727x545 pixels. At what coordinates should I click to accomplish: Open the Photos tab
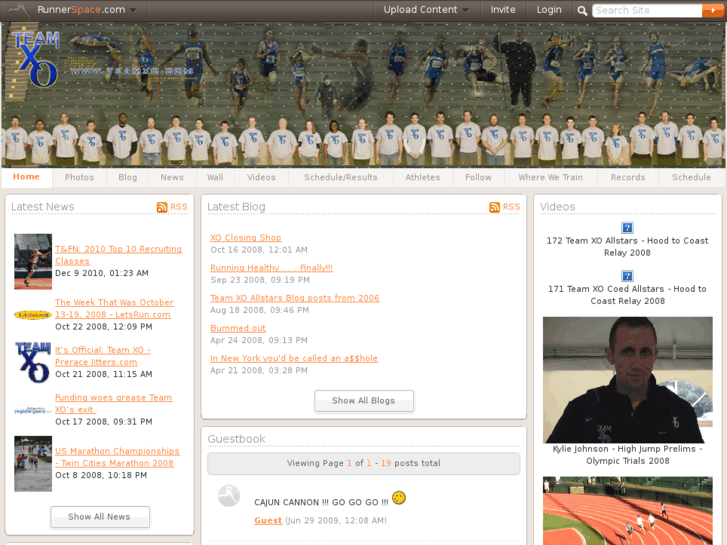(79, 177)
